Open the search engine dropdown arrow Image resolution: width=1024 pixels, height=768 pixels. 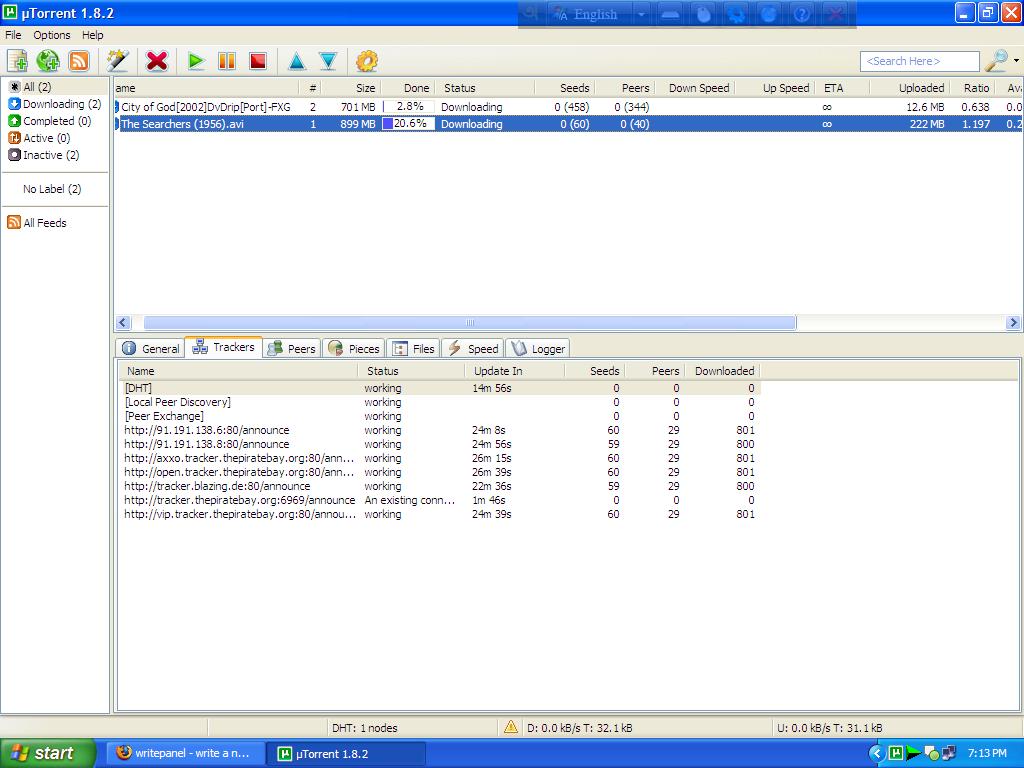tap(1016, 60)
